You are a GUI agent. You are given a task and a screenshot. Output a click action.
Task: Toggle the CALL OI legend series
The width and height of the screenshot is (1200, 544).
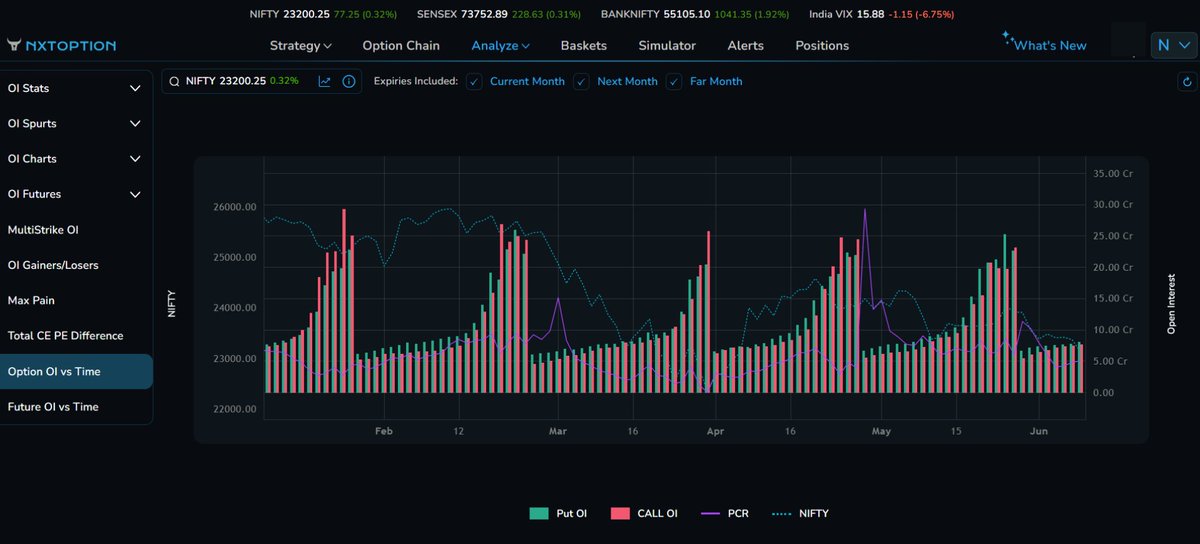(x=644, y=513)
